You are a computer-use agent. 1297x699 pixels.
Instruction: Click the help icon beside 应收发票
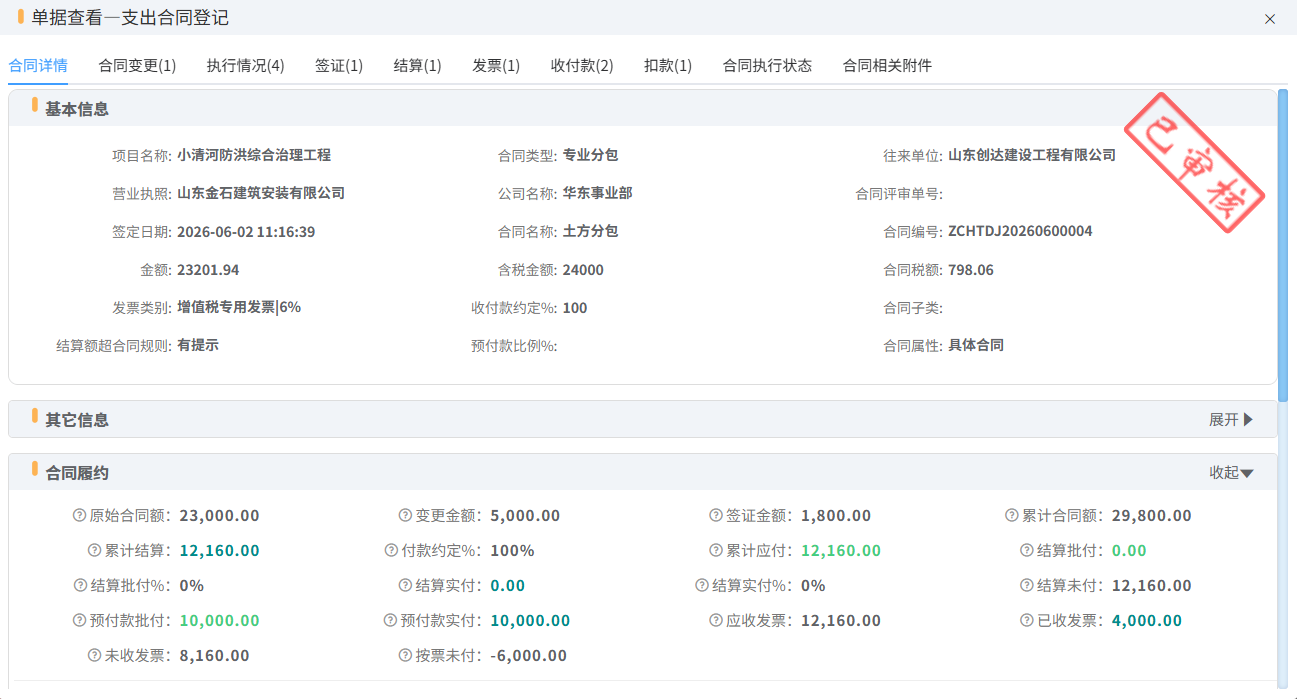[x=717, y=621]
